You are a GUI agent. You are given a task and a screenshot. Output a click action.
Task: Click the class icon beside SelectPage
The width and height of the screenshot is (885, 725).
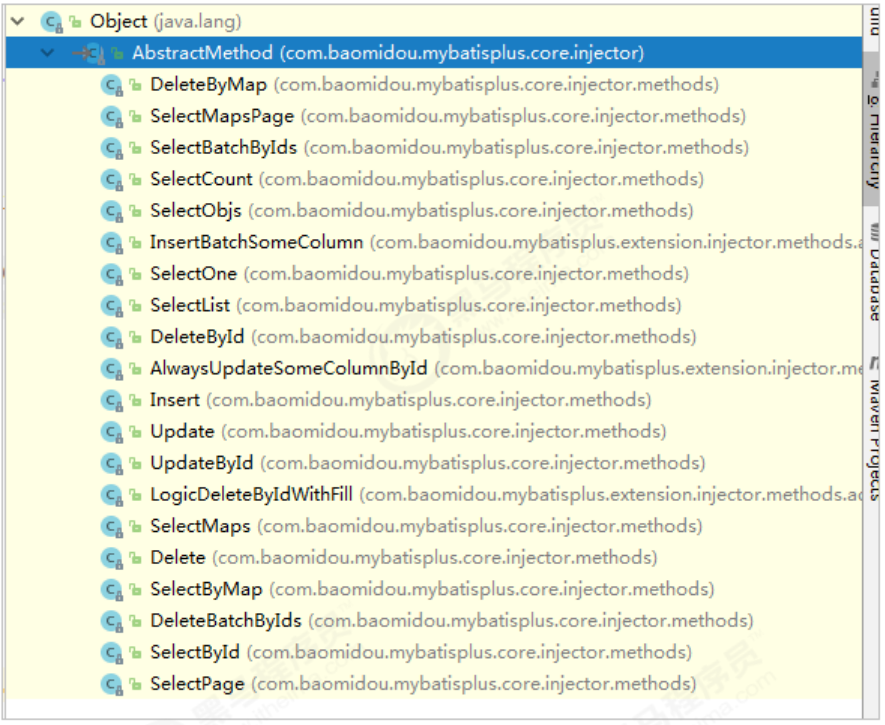[110, 684]
